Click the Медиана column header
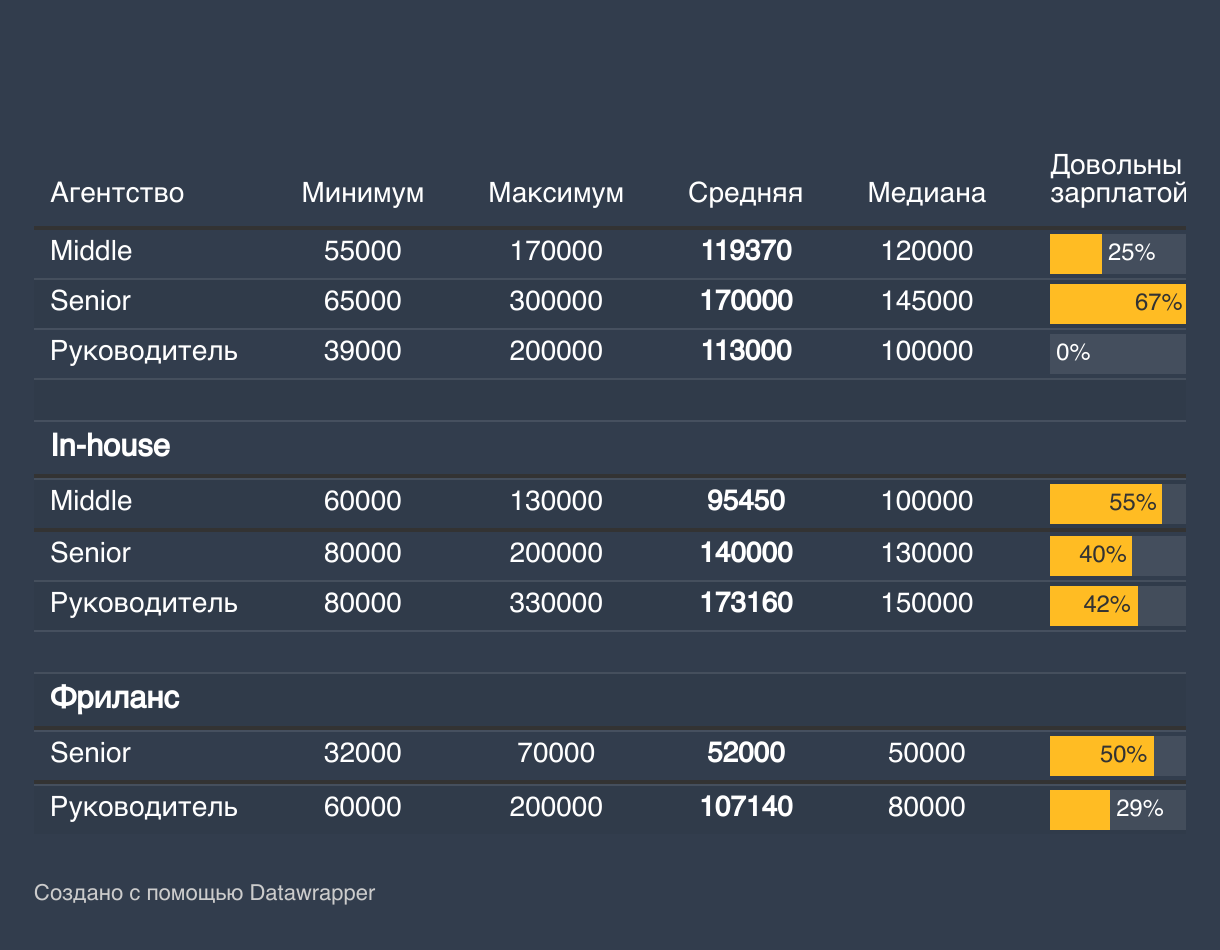 [926, 193]
